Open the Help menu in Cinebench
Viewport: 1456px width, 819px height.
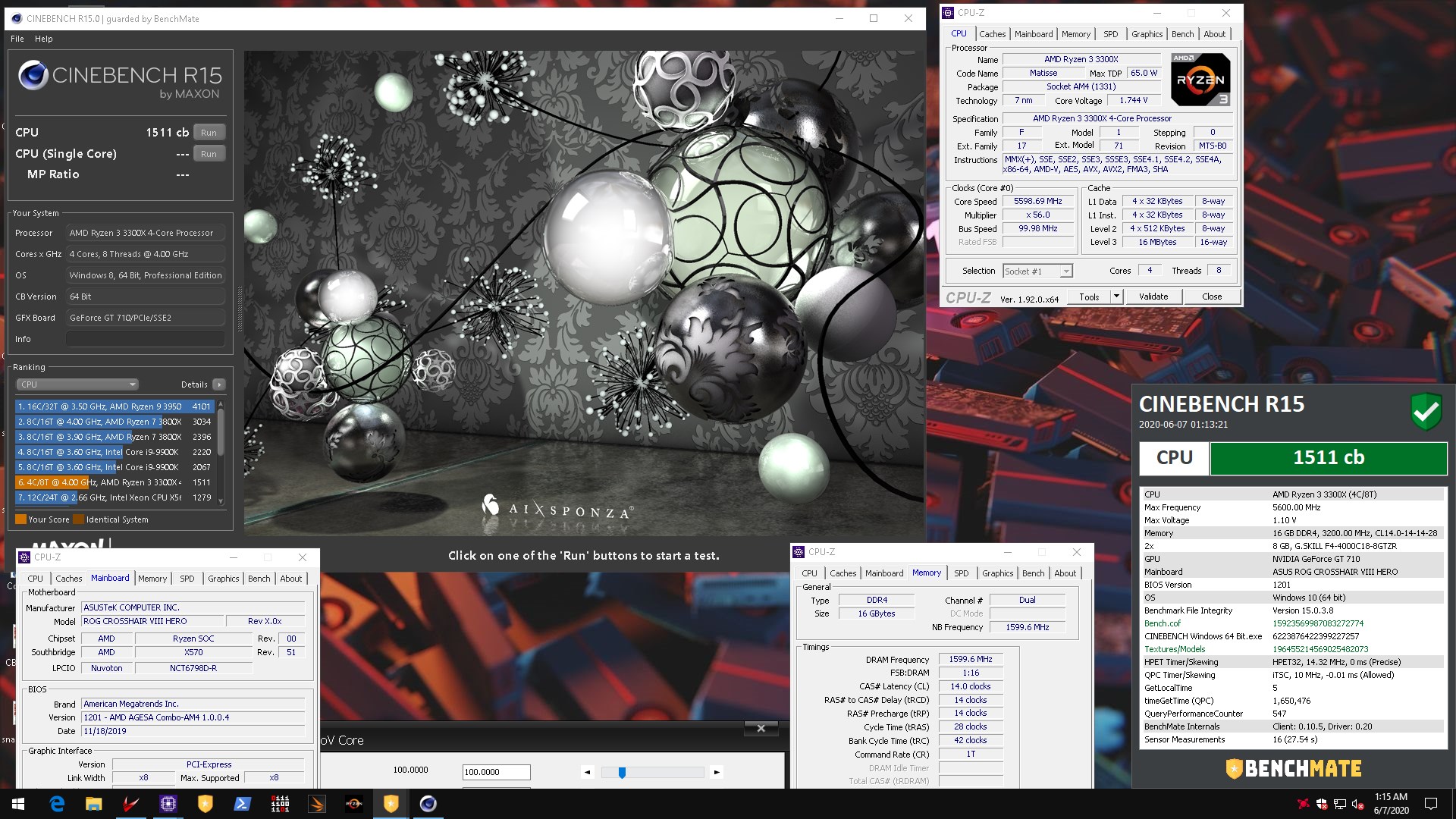coord(44,39)
